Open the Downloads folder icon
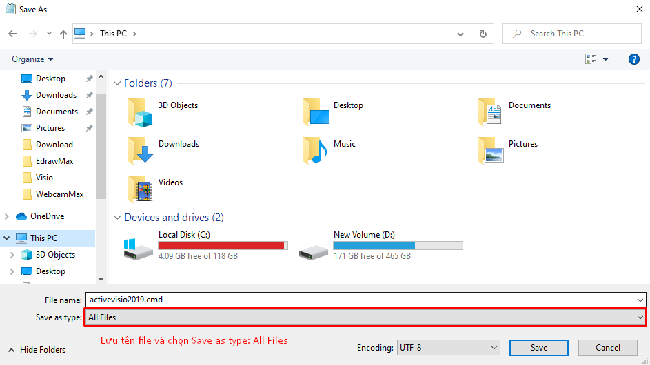This screenshot has height=365, width=650. click(x=140, y=150)
